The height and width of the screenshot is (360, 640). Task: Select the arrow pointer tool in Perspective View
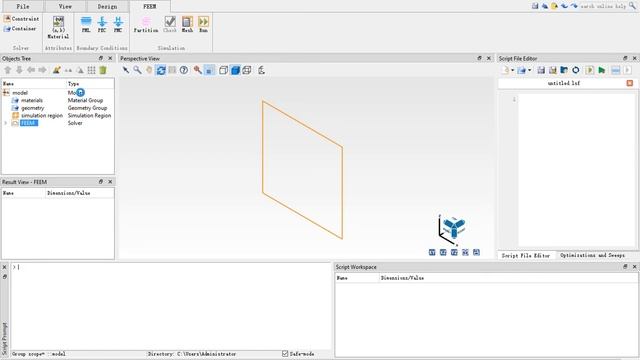[x=126, y=70]
